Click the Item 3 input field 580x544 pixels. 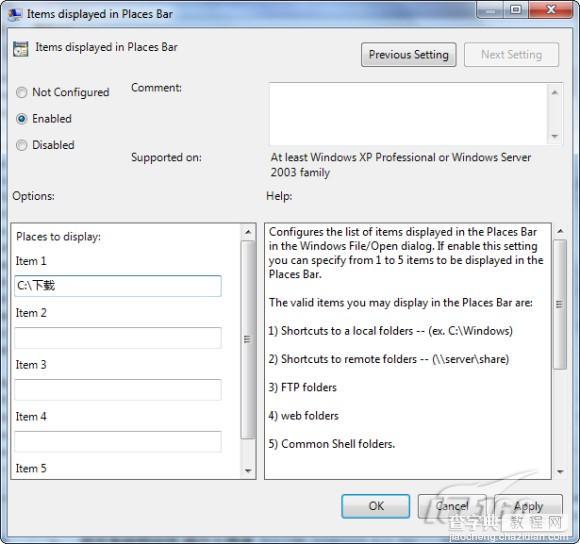(x=118, y=389)
